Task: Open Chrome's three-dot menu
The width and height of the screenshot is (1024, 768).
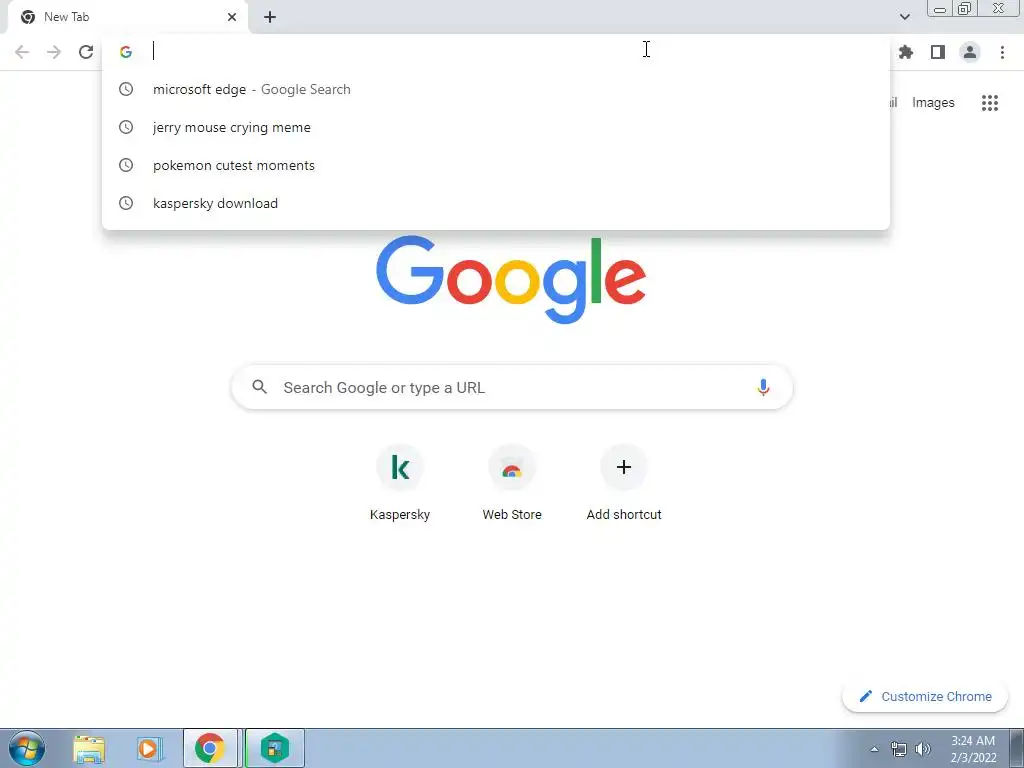Action: tap(1002, 52)
